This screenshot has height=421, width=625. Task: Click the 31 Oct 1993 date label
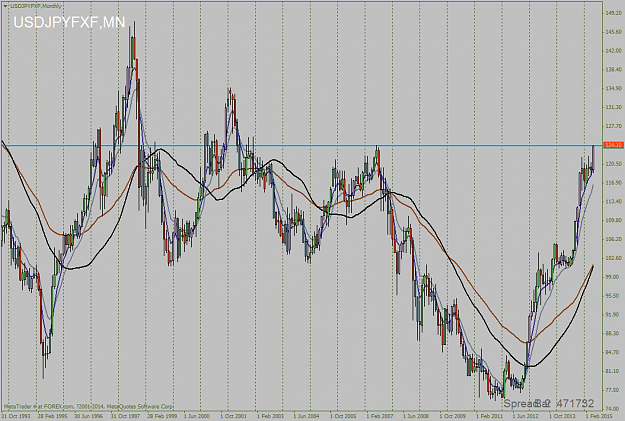point(16,416)
